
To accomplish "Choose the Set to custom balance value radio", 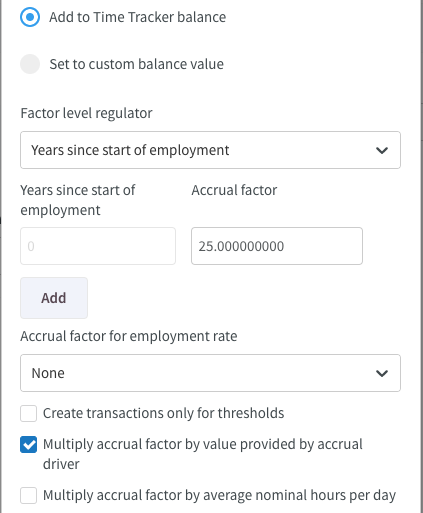I will point(30,64).
